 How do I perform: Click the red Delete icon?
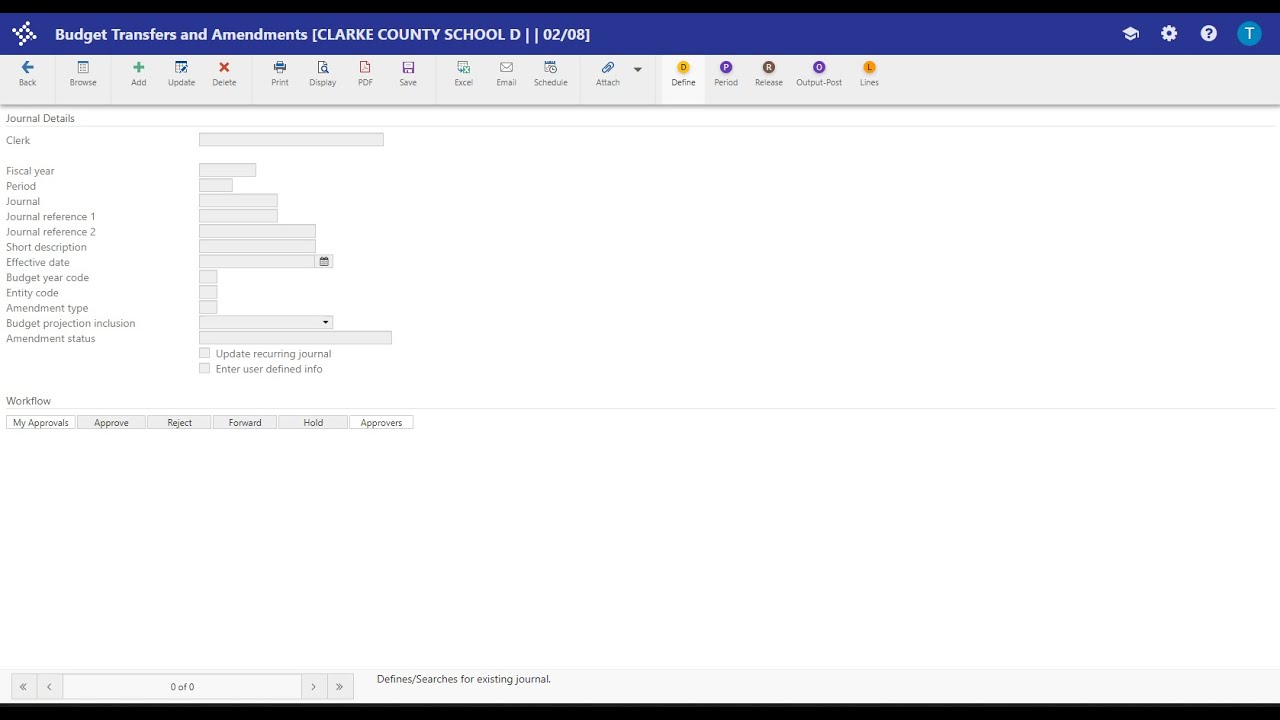coord(224,68)
